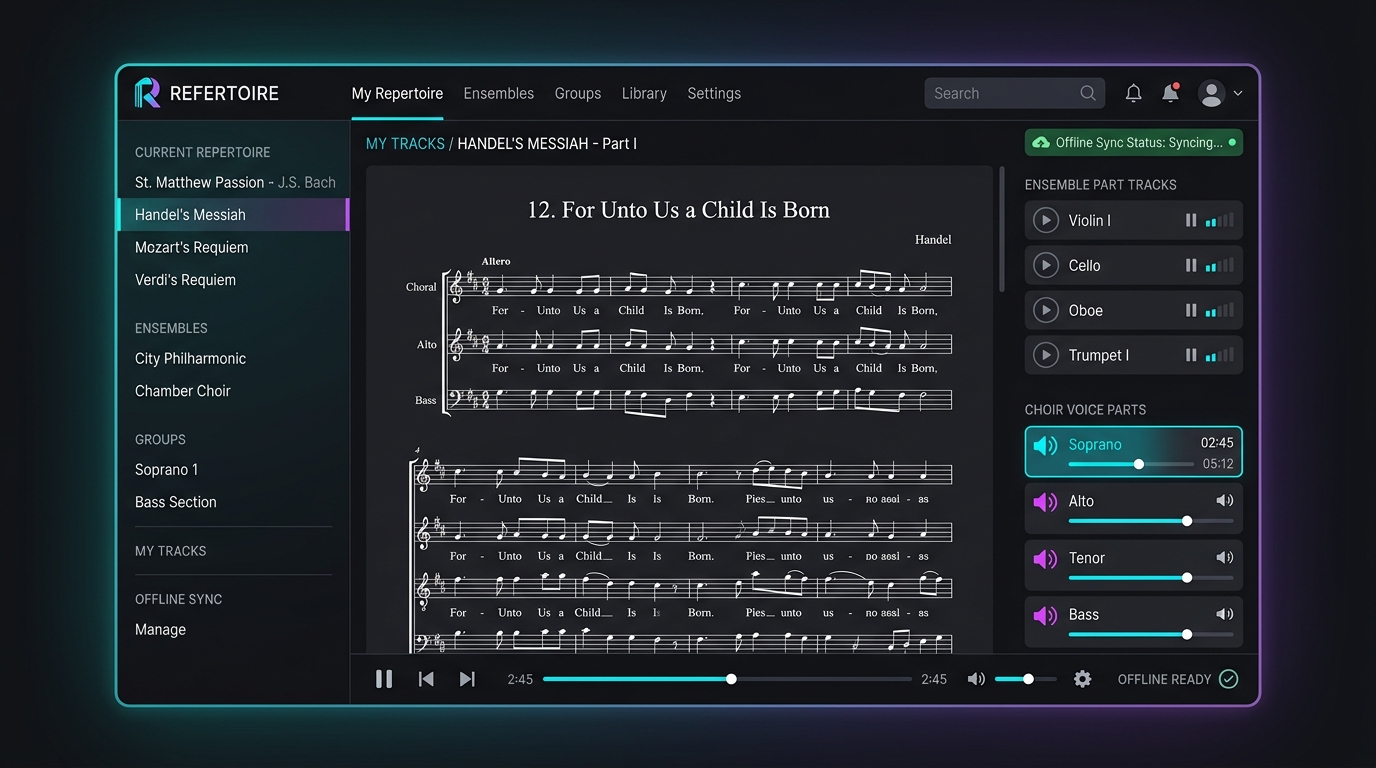
Task: Click the magenta speaker icon beside Alto
Action: click(x=1045, y=501)
